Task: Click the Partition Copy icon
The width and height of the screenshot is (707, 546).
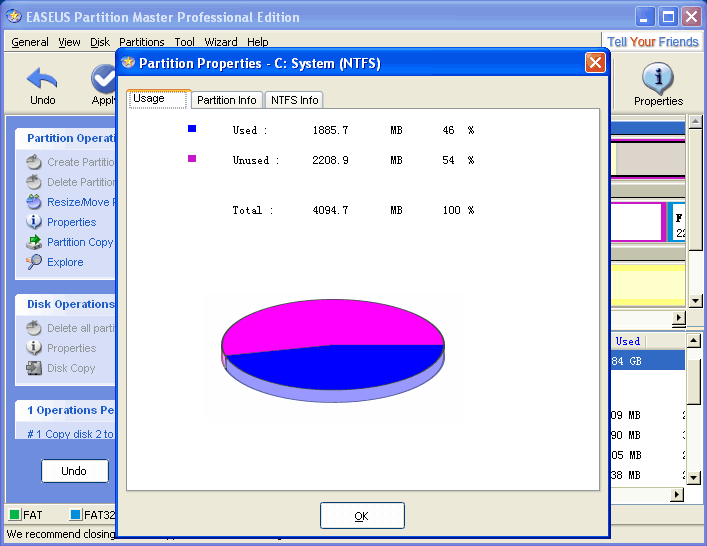Action: 34,242
